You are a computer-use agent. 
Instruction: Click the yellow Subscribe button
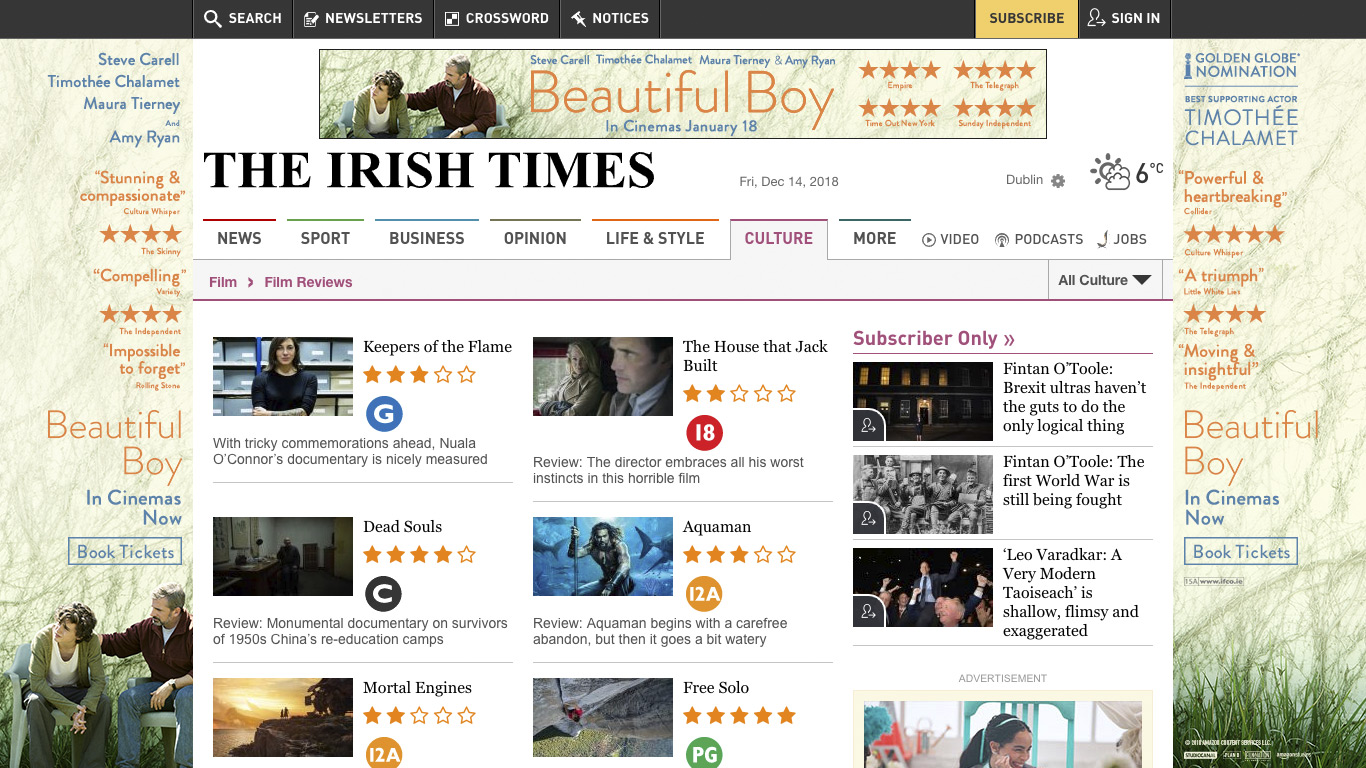point(1027,19)
